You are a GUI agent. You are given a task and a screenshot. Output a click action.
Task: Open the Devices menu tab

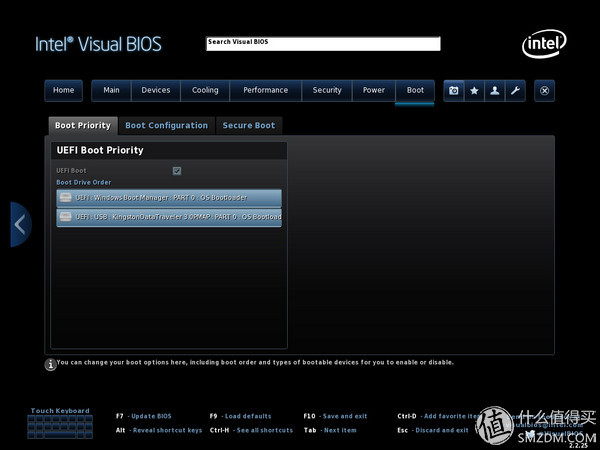[156, 91]
